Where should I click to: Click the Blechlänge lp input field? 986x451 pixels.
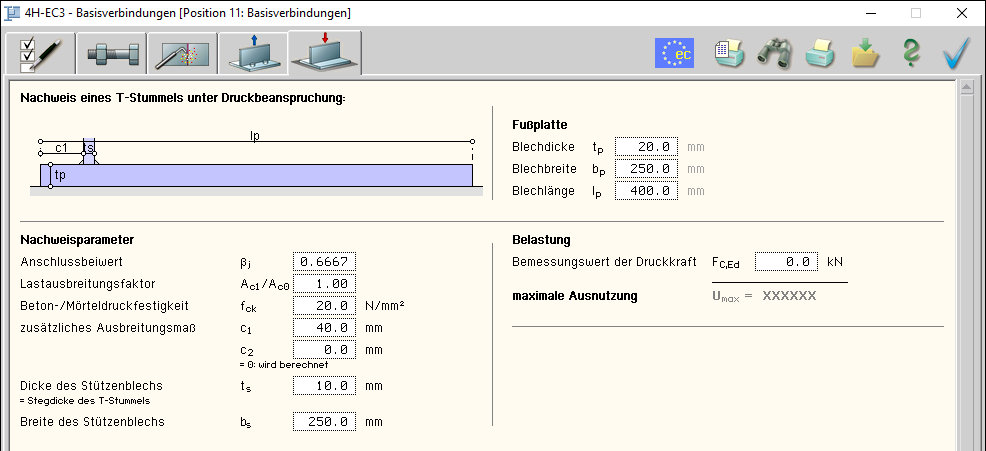coord(647,191)
